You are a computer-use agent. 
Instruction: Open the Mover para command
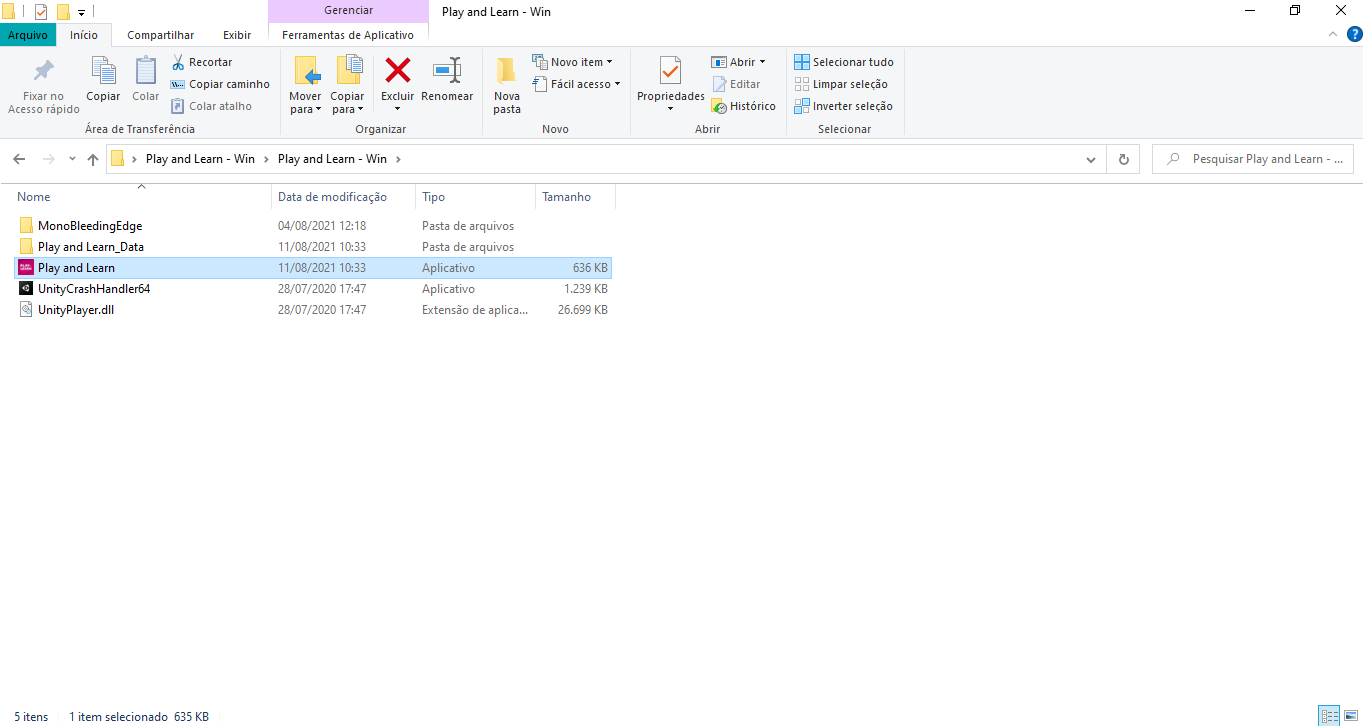click(306, 86)
